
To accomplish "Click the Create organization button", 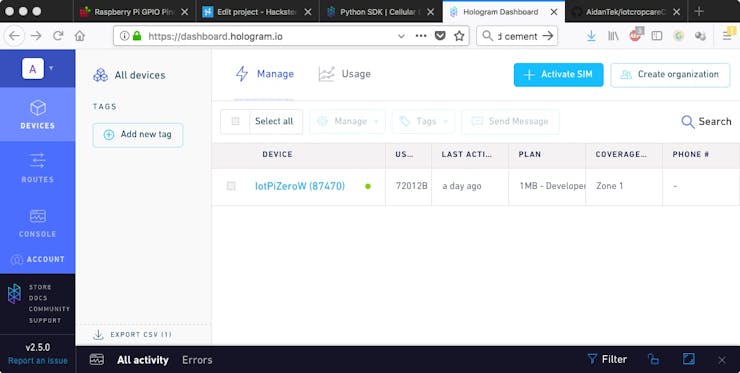I will click(x=670, y=75).
